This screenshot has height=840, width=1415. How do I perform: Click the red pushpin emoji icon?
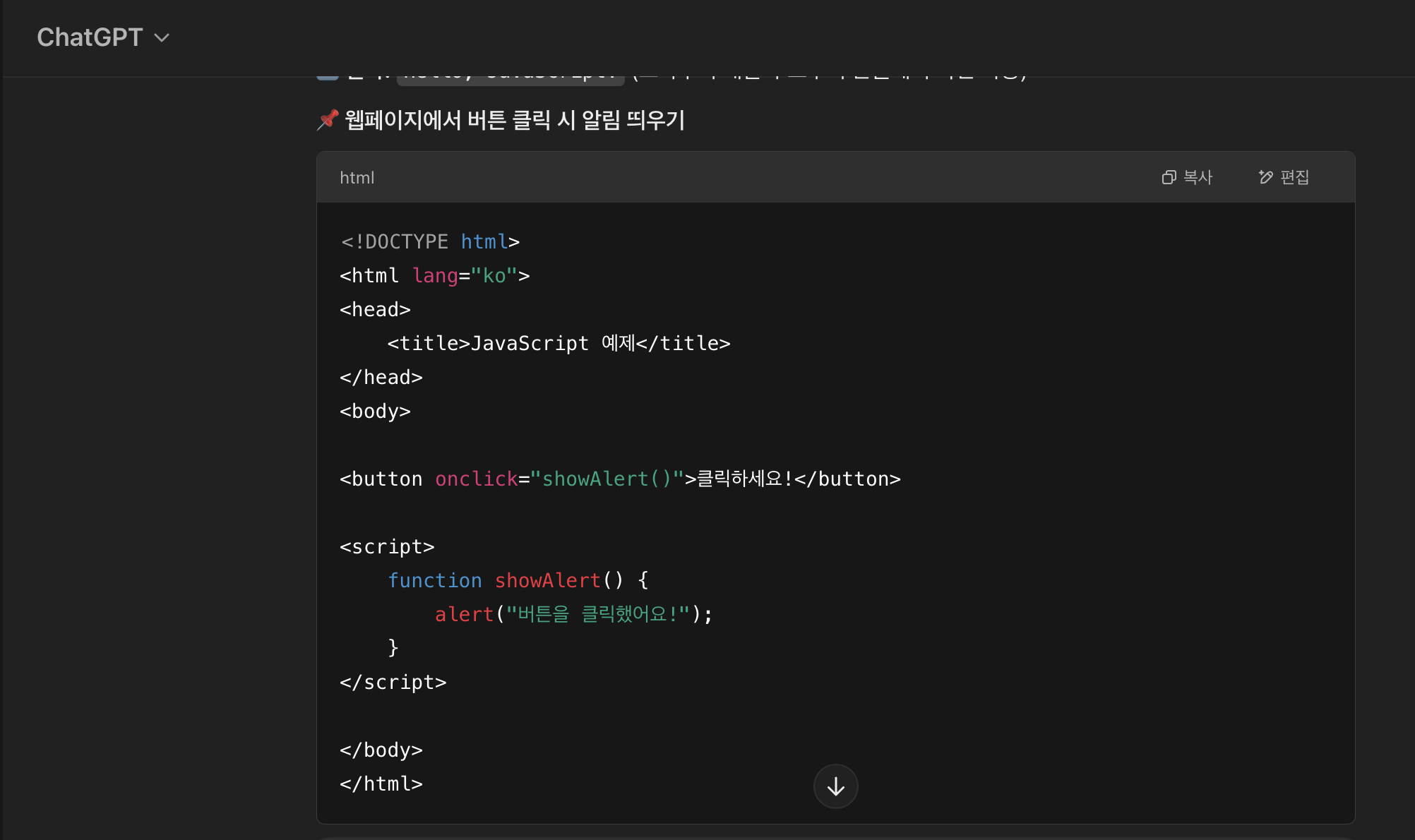(328, 120)
